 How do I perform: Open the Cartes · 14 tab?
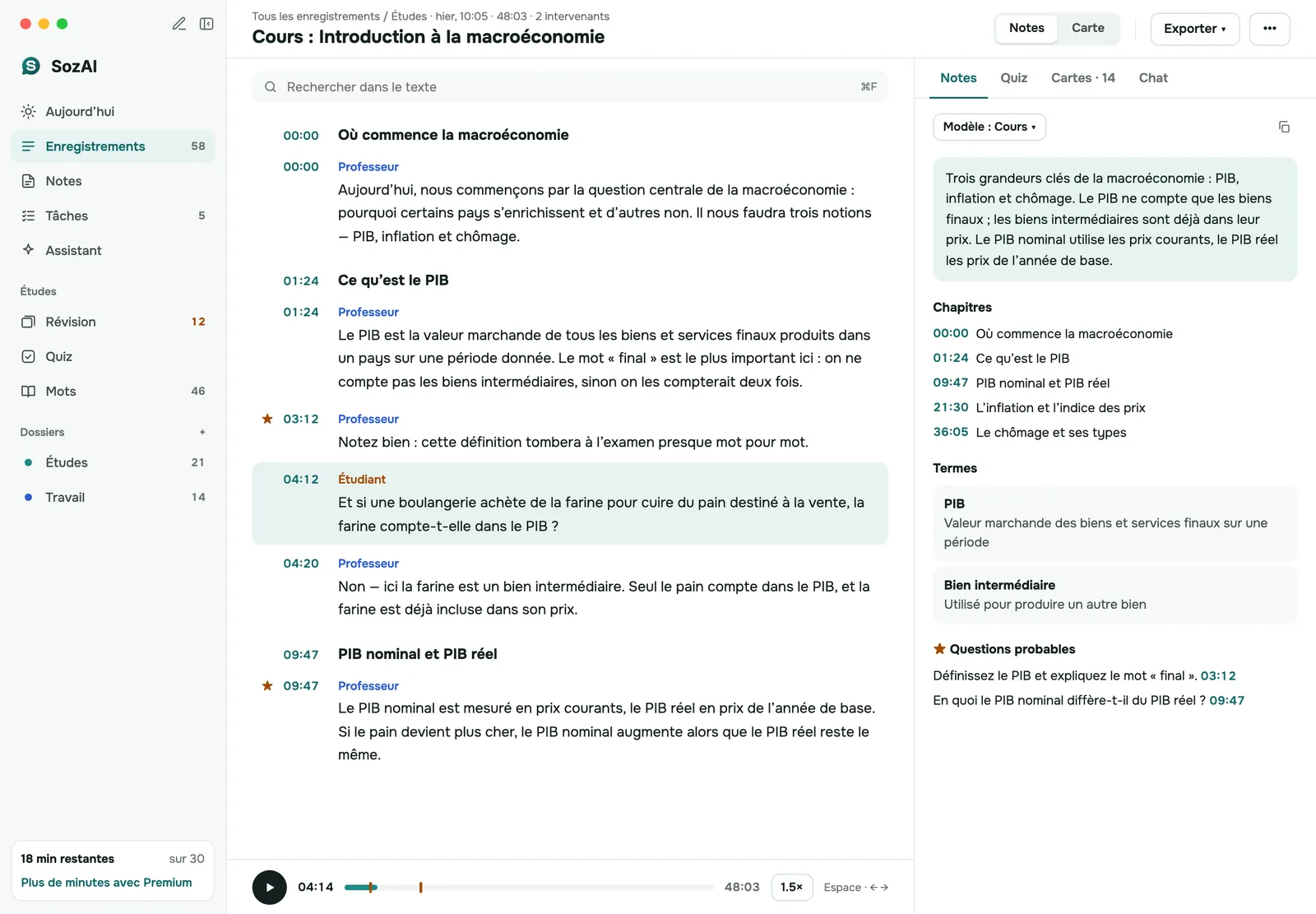pyautogui.click(x=1082, y=78)
